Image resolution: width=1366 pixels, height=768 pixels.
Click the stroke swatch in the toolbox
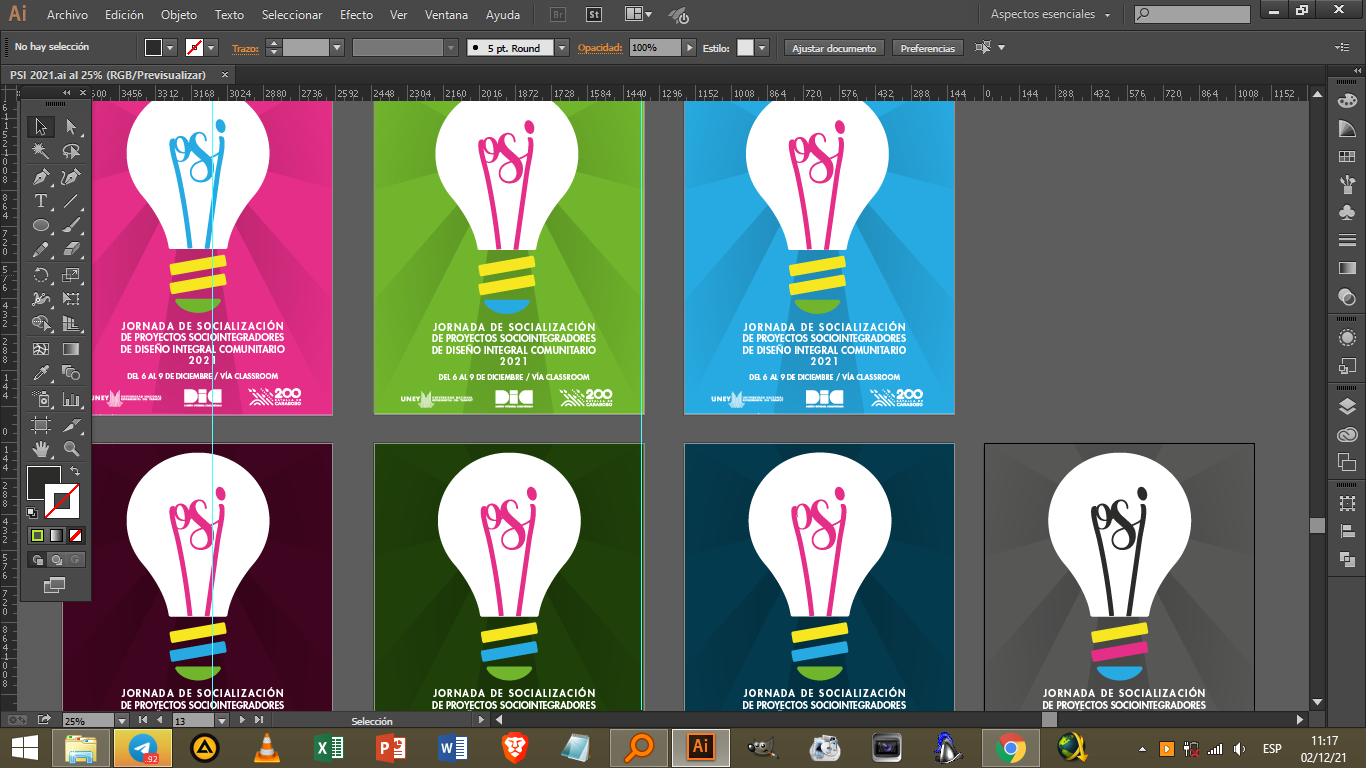point(62,500)
